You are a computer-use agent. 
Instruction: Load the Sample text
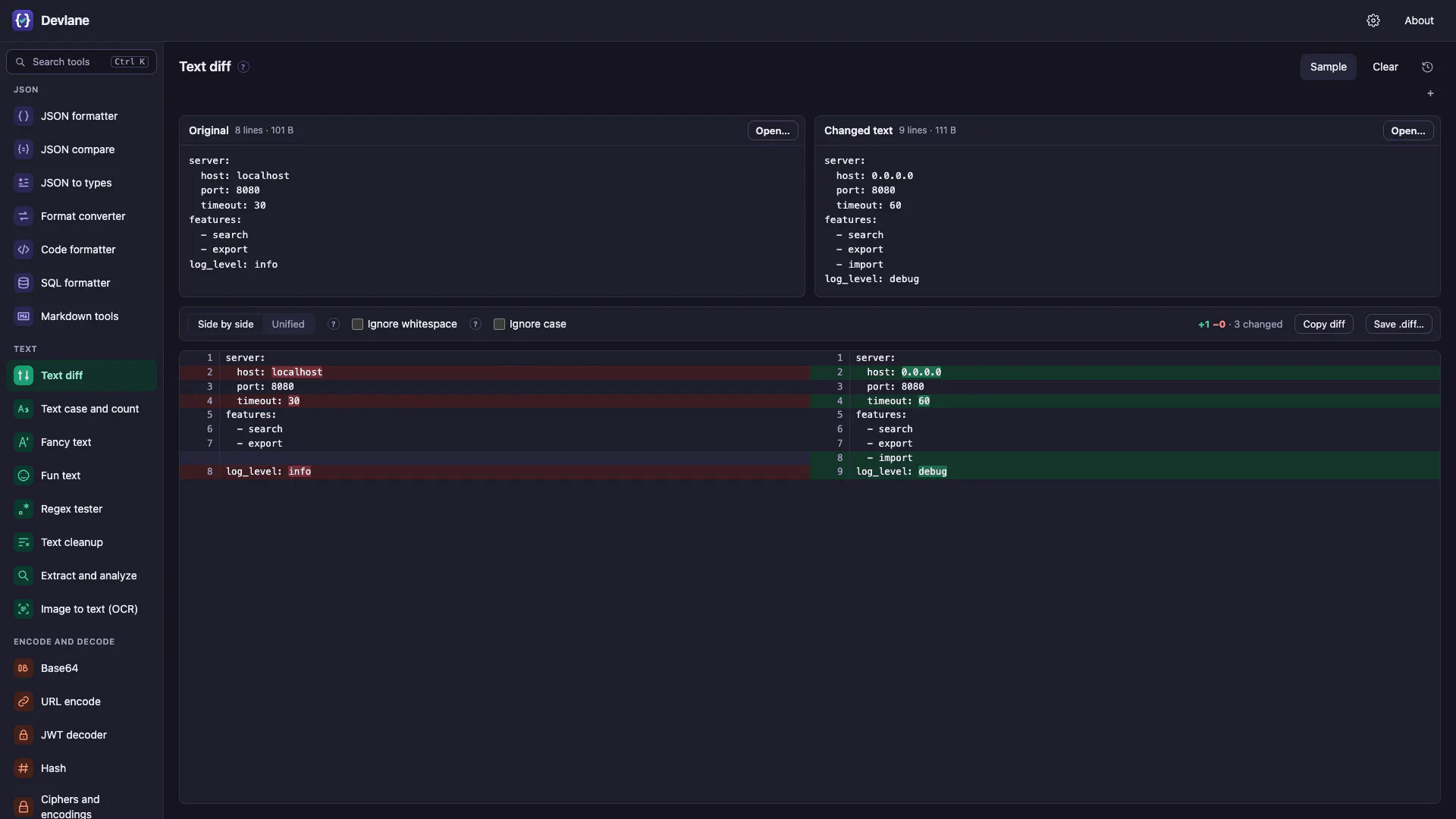[1328, 67]
